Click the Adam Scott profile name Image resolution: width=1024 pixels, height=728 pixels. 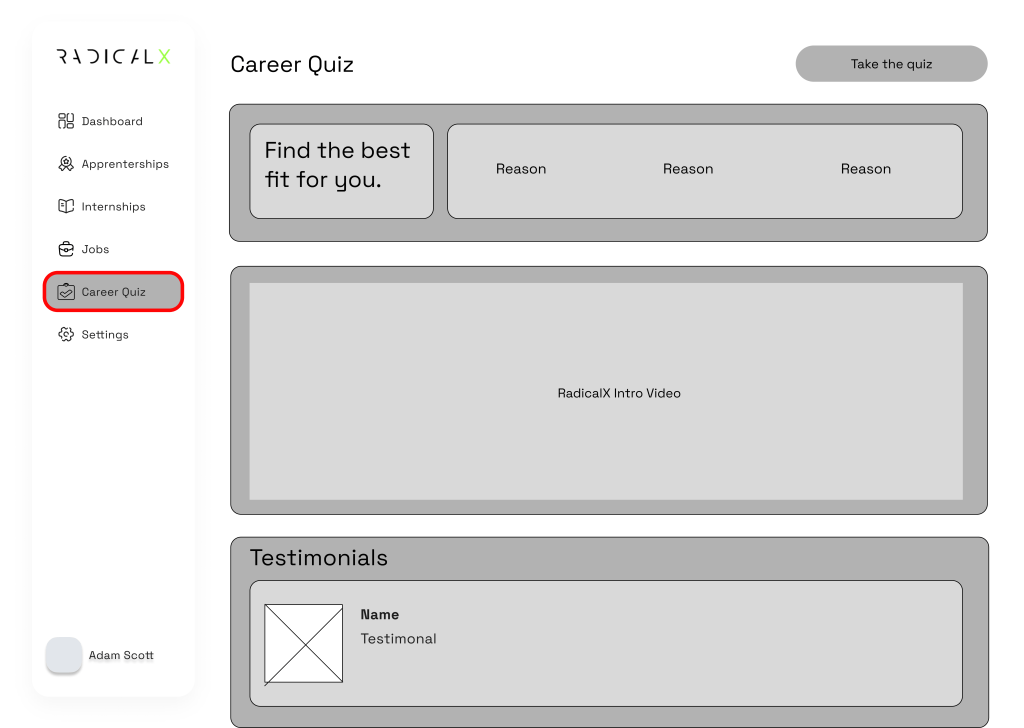coord(121,656)
